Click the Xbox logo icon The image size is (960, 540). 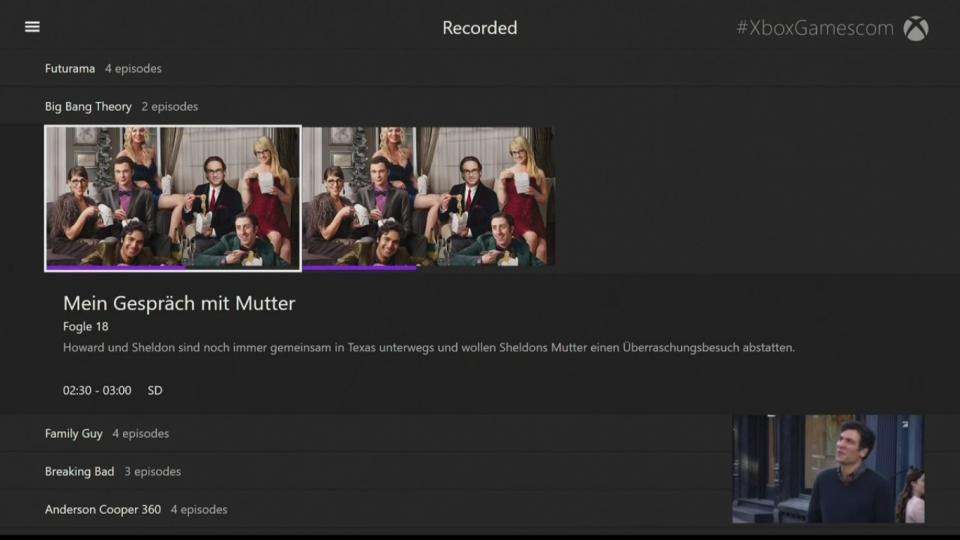916,28
